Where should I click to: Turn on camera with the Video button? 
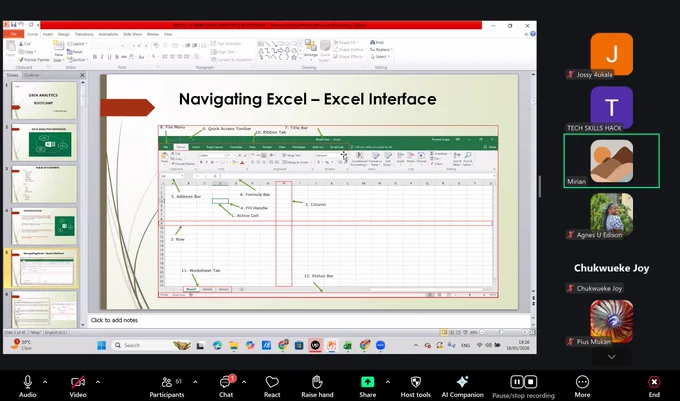coord(78,386)
